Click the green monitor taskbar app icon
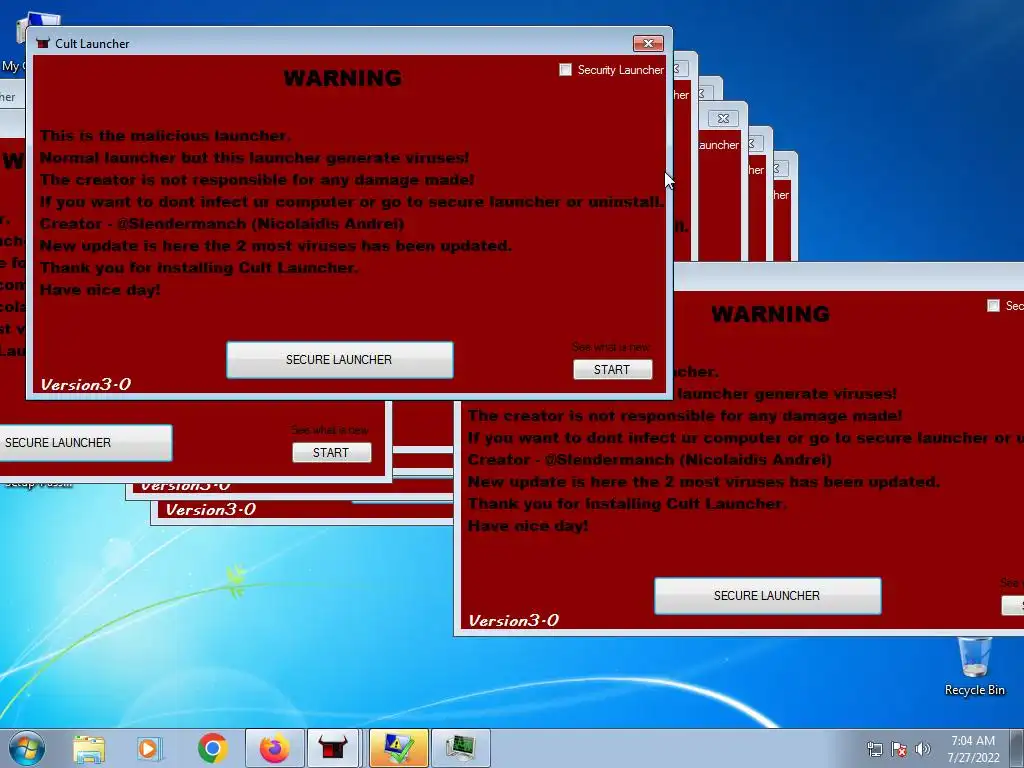The height and width of the screenshot is (768, 1024). tap(461, 748)
